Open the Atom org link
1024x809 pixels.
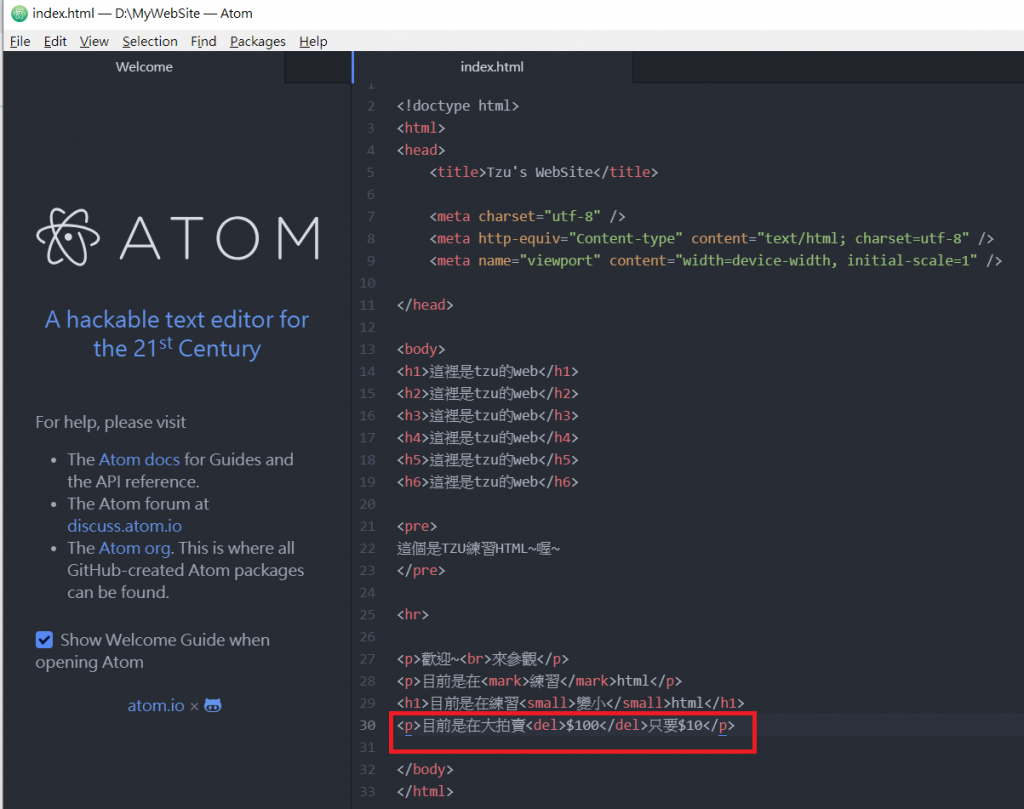(135, 548)
